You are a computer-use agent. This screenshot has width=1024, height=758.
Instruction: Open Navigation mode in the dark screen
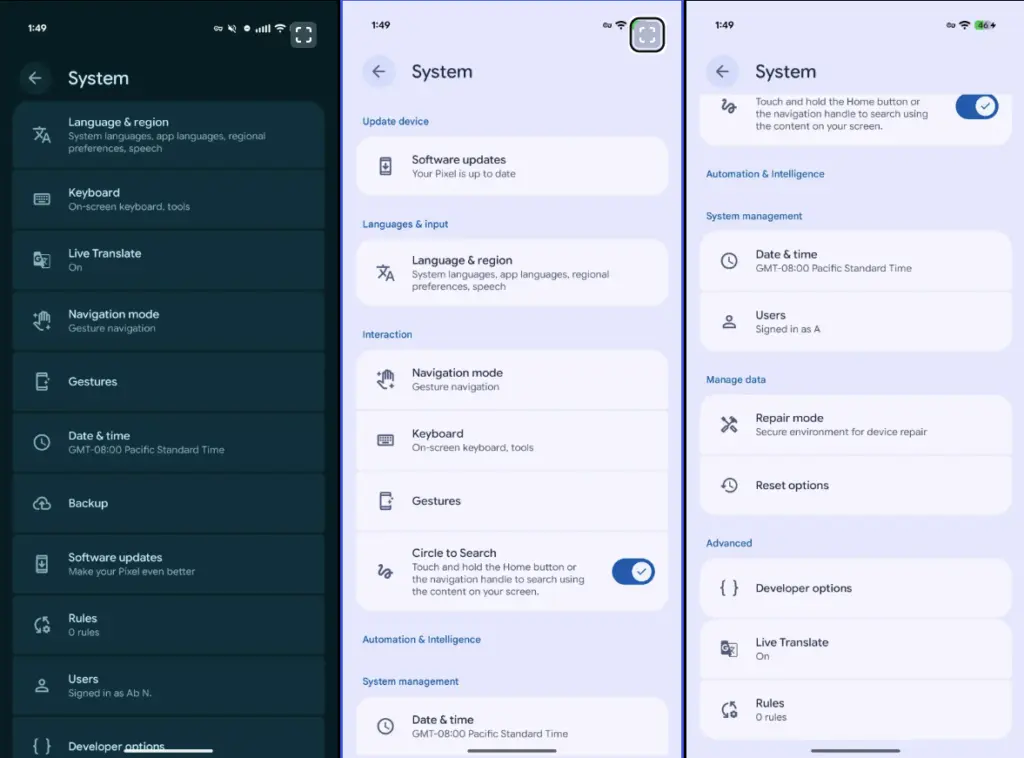coord(168,321)
